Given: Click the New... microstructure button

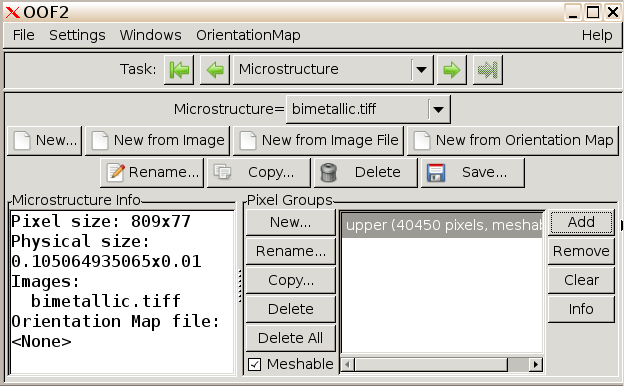Looking at the screenshot, I should coord(45,140).
